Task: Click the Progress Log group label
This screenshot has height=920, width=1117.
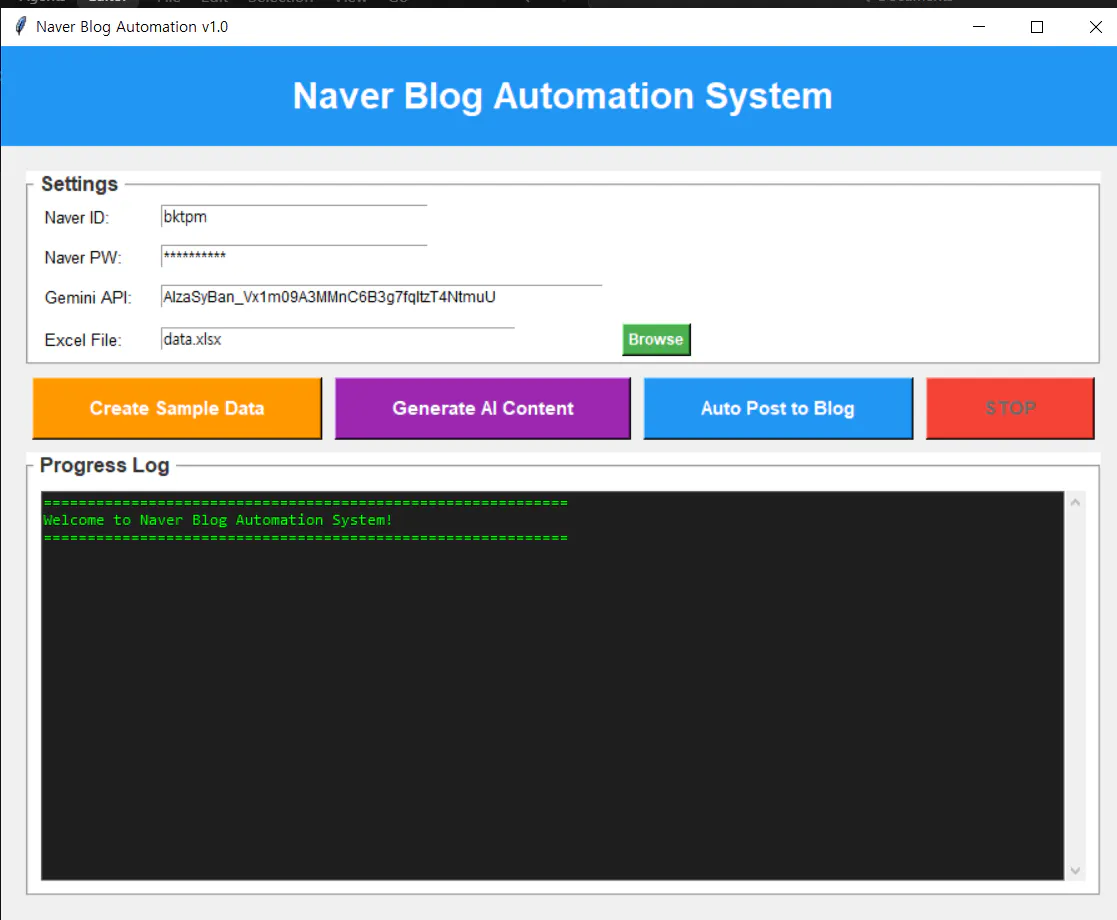Action: (105, 465)
